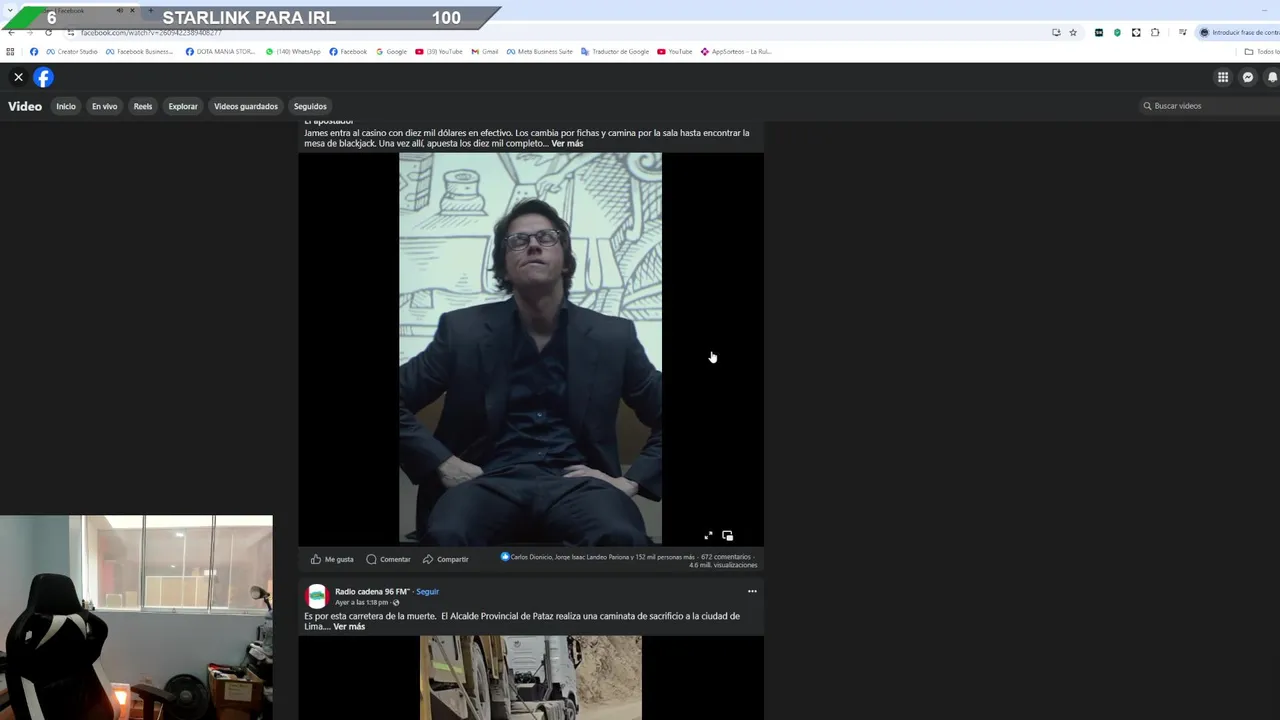Open the (140) WhatsApp bookmark
The image size is (1280, 720).
(x=293, y=52)
